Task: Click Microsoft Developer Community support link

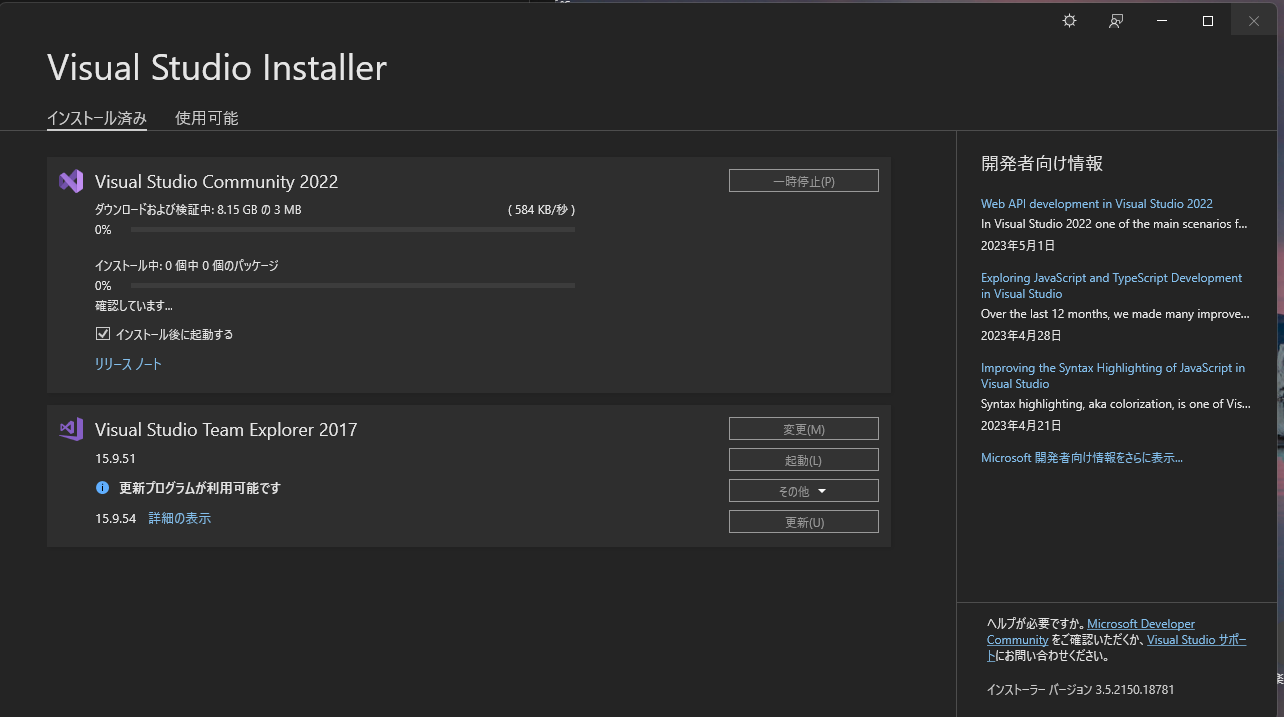Action: (x=1140, y=623)
